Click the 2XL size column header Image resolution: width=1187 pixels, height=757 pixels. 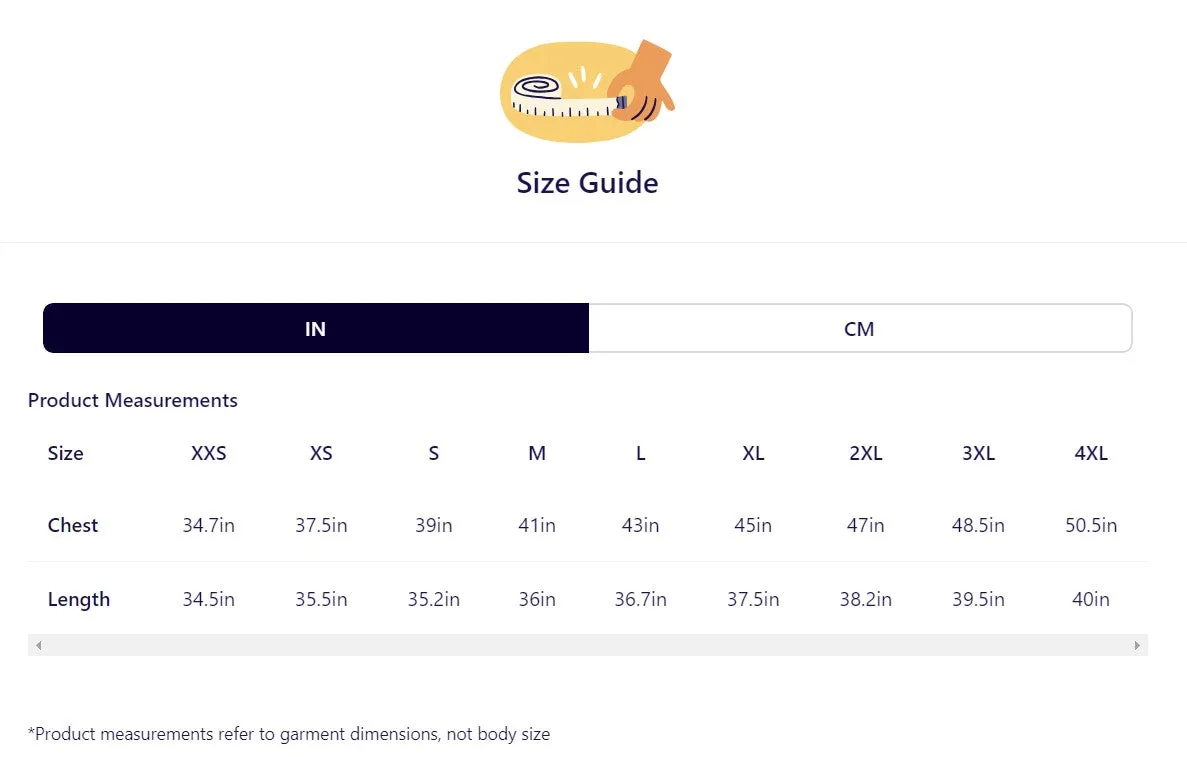(865, 453)
